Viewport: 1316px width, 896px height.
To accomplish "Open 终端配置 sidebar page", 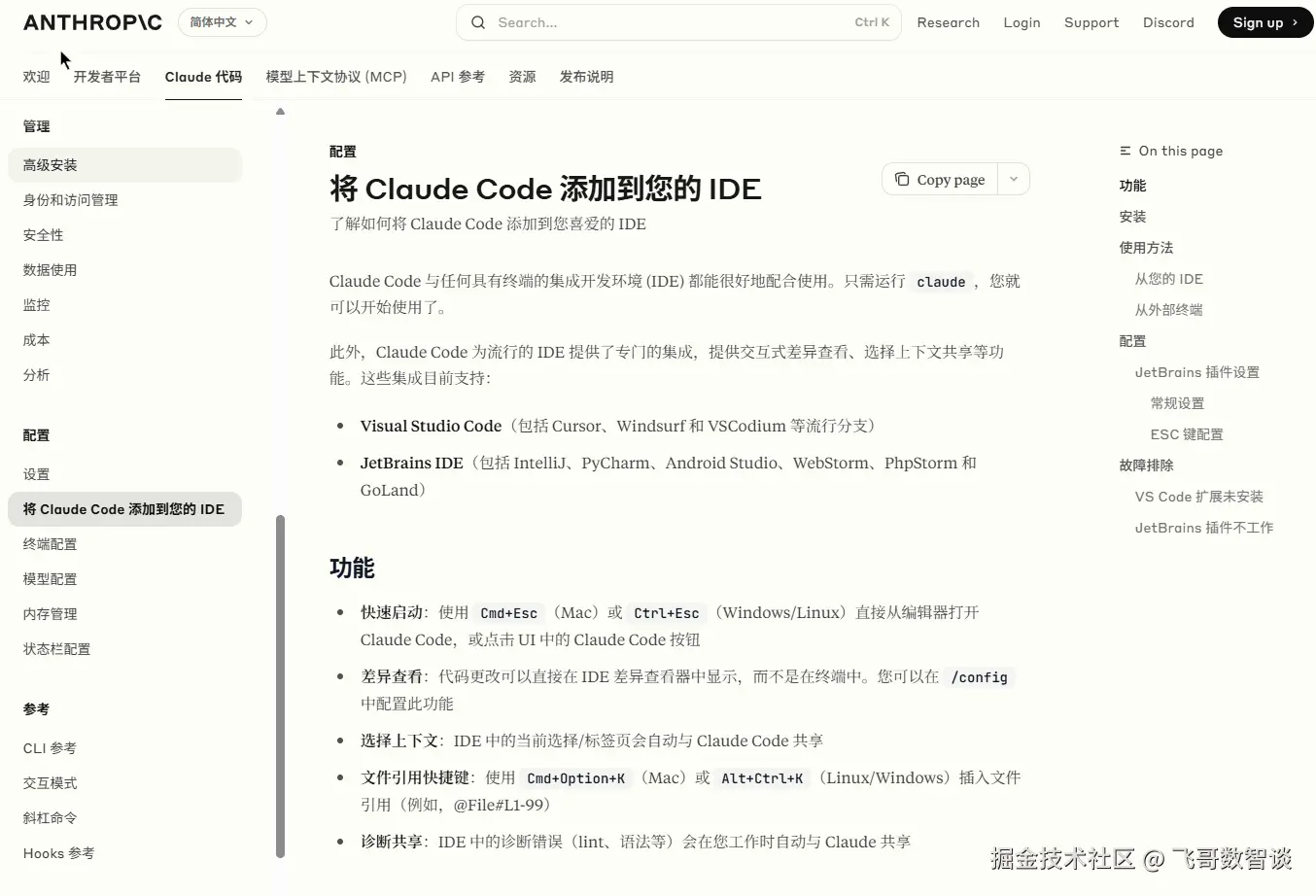I will 124,544.
